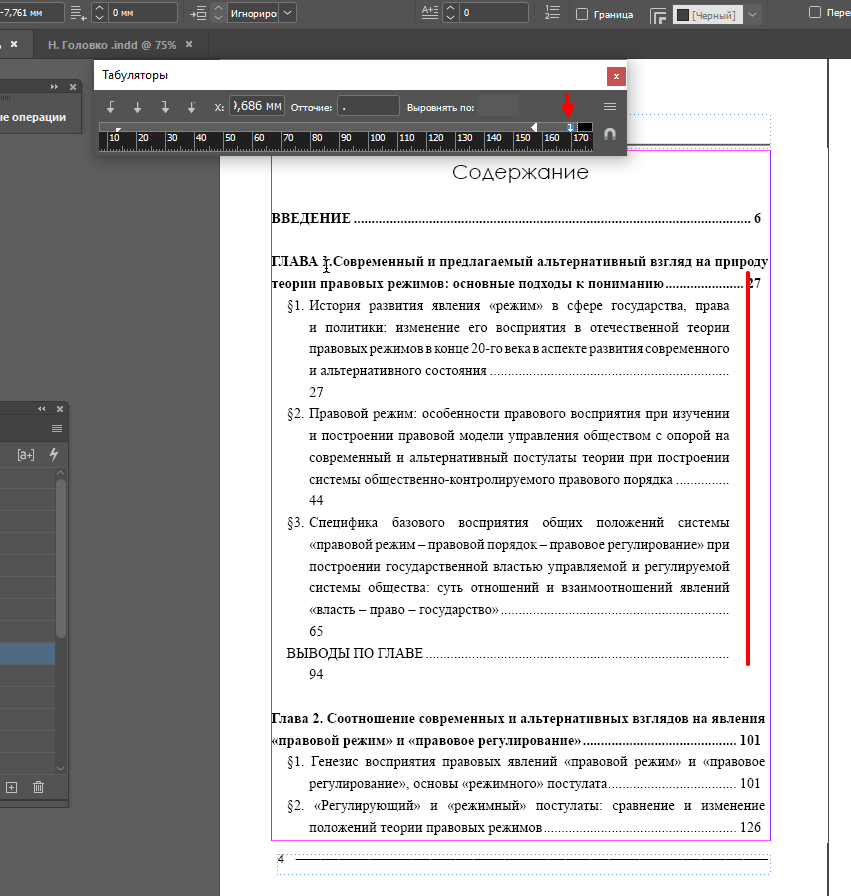Screen dimensions: 851x896
Task: Expand the [Черный] color dropdown
Action: point(753,15)
